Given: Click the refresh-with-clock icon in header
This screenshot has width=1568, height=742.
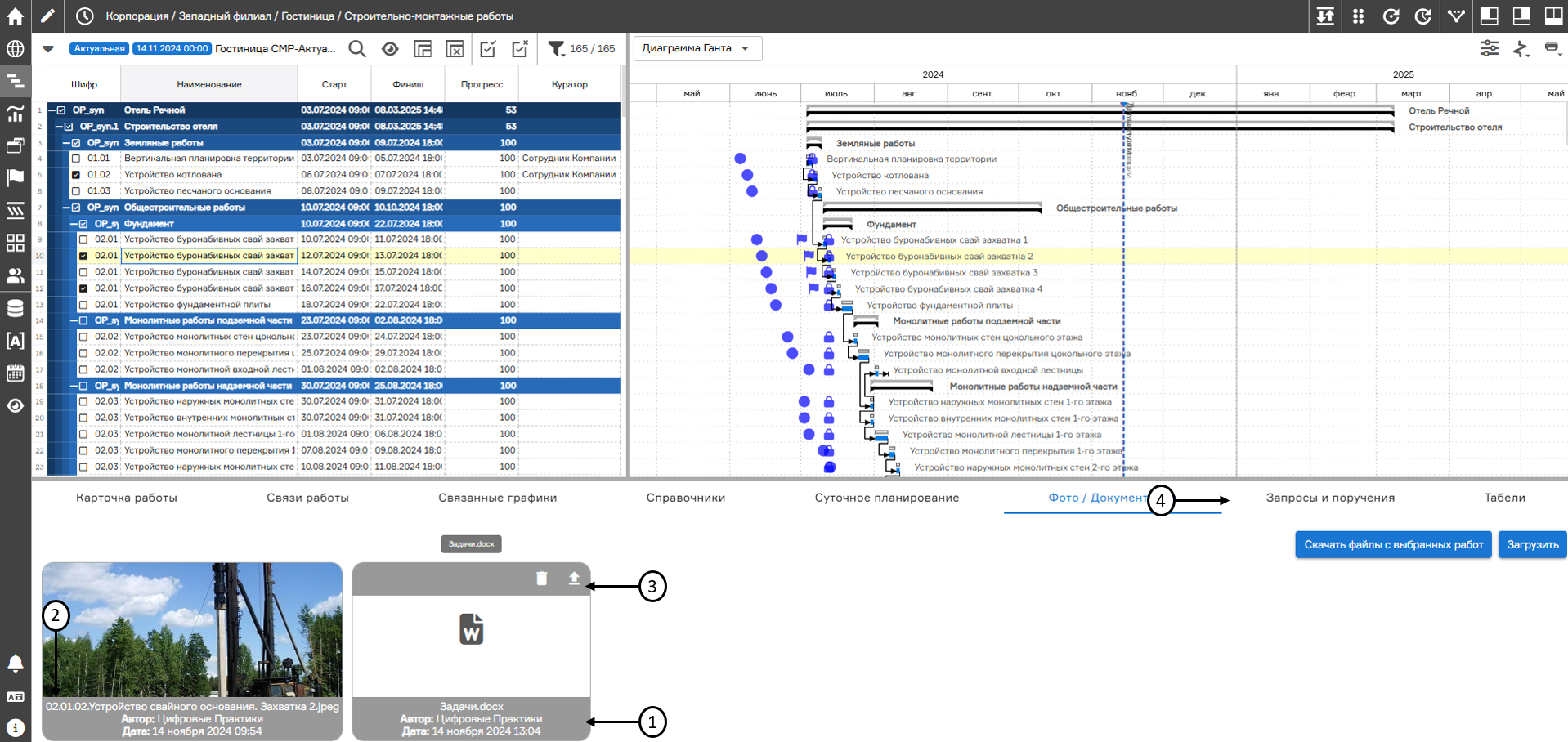Looking at the screenshot, I should pos(1423,16).
